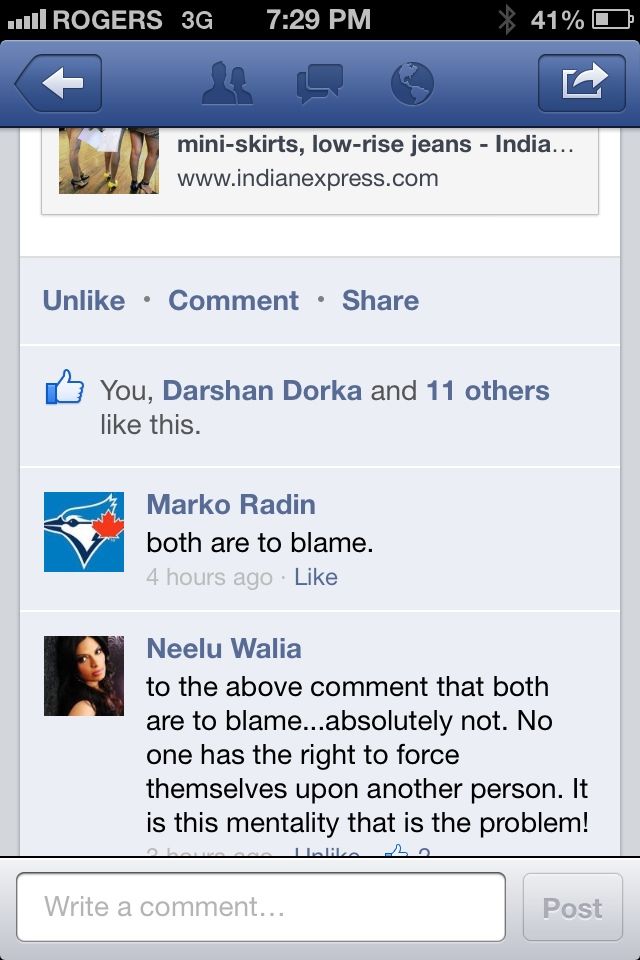Open the notifications globe icon
The height and width of the screenshot is (960, 640).
[412, 83]
